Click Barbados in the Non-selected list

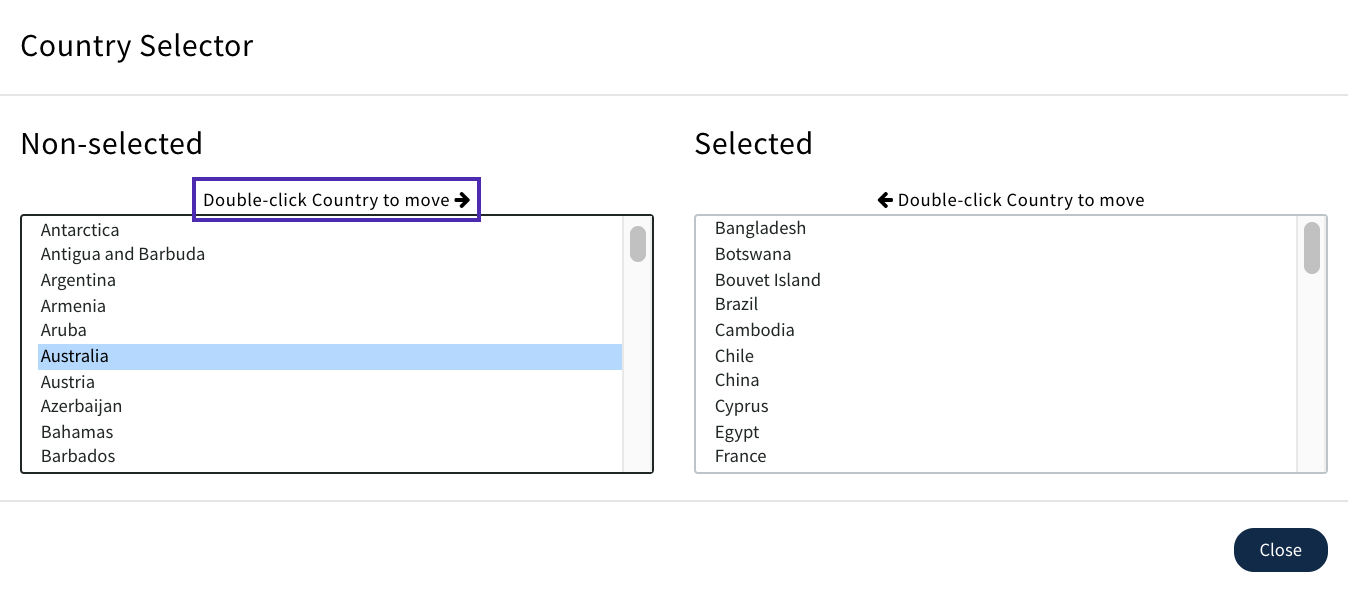78,456
